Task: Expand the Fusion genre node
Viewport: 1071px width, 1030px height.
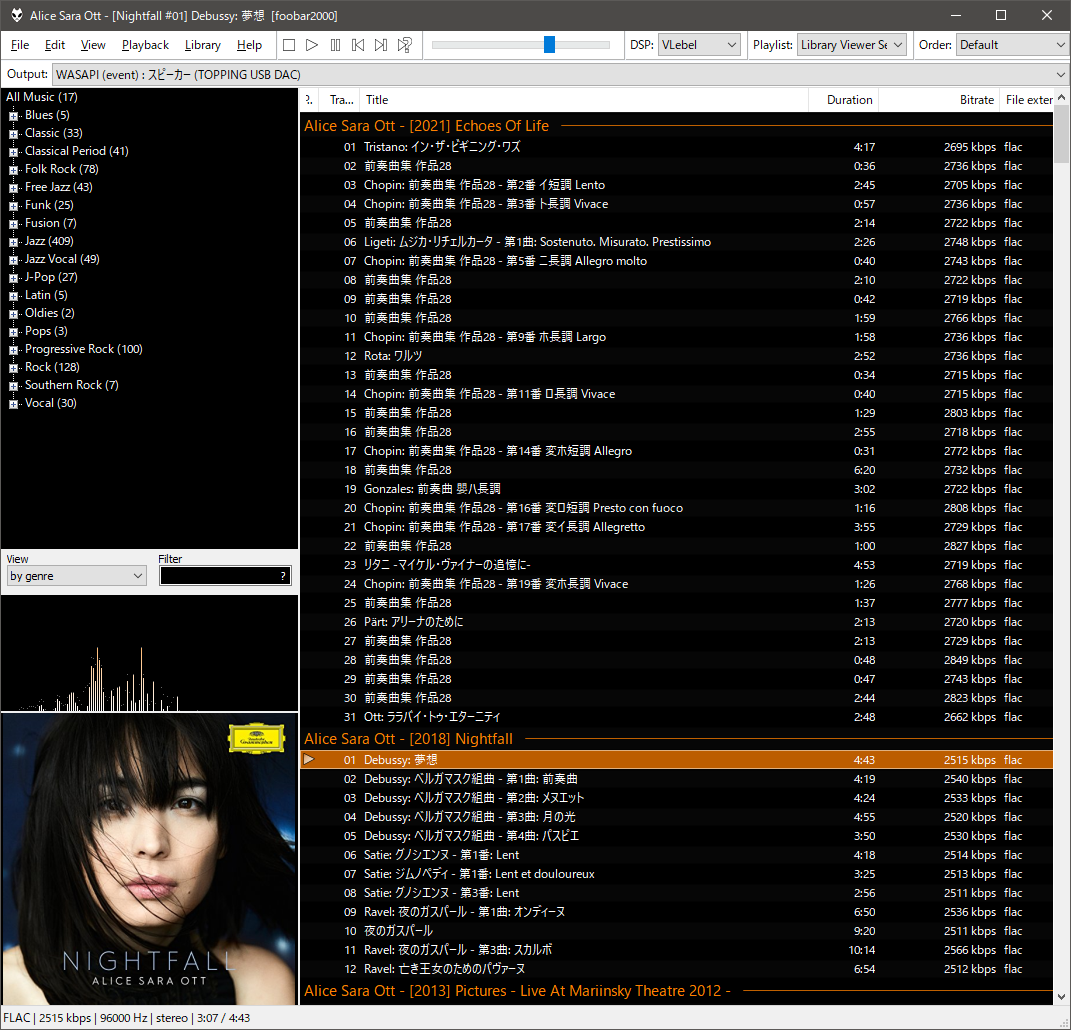Action: [x=13, y=224]
